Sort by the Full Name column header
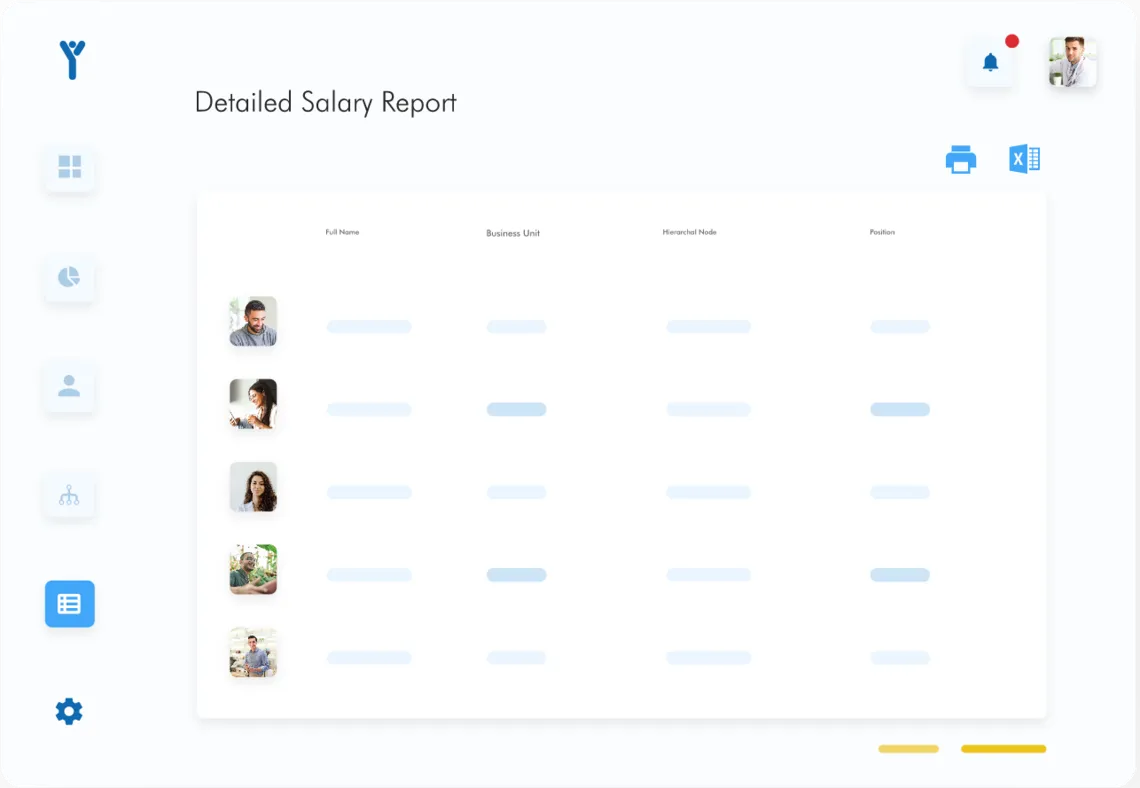Screen dimensions: 1140x788 pyautogui.click(x=342, y=232)
